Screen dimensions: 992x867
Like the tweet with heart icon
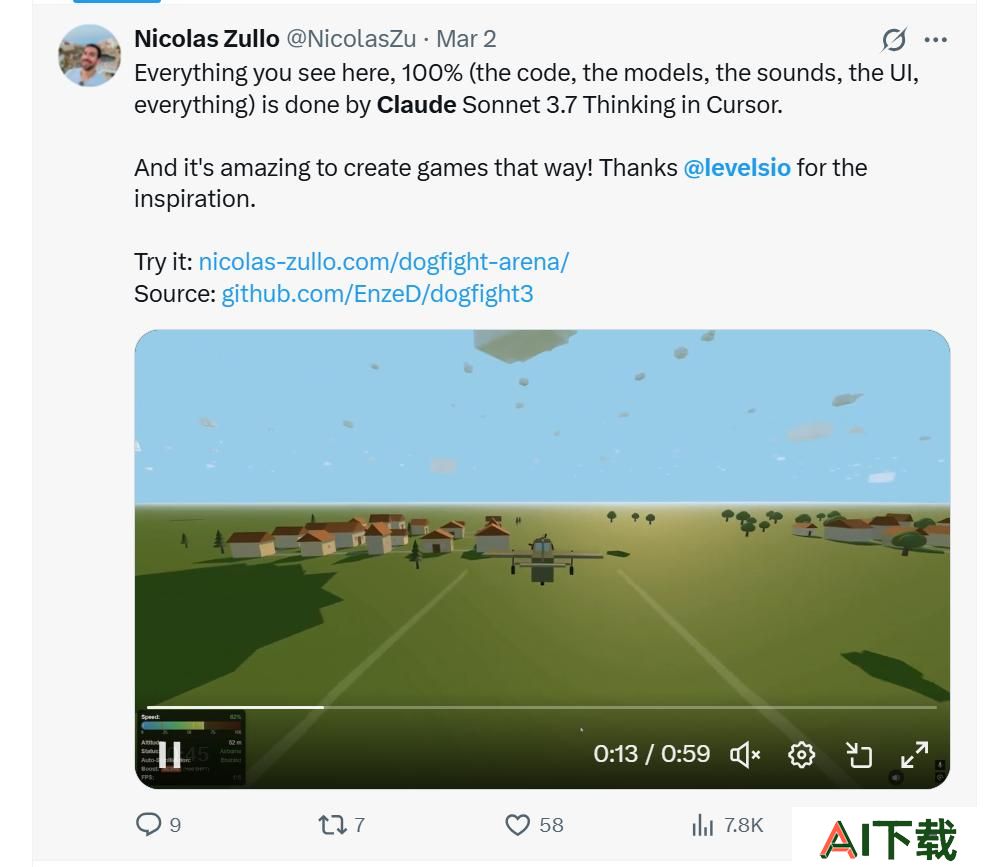click(x=518, y=825)
